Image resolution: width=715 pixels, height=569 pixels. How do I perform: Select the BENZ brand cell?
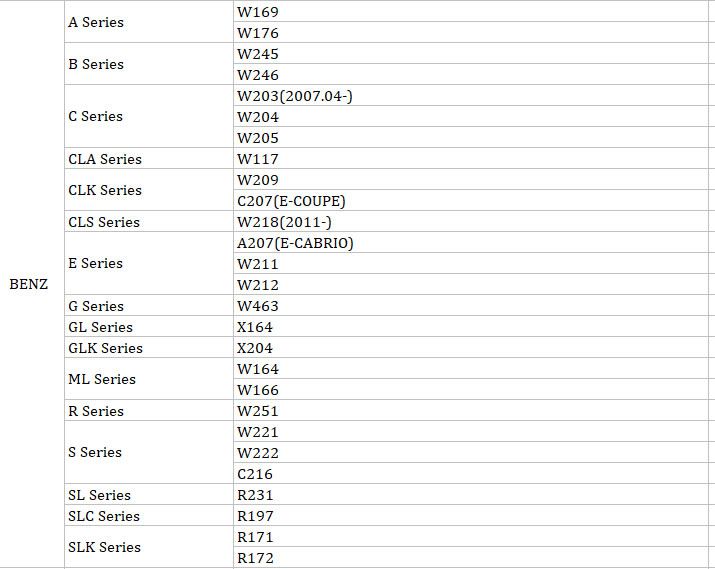tap(29, 285)
